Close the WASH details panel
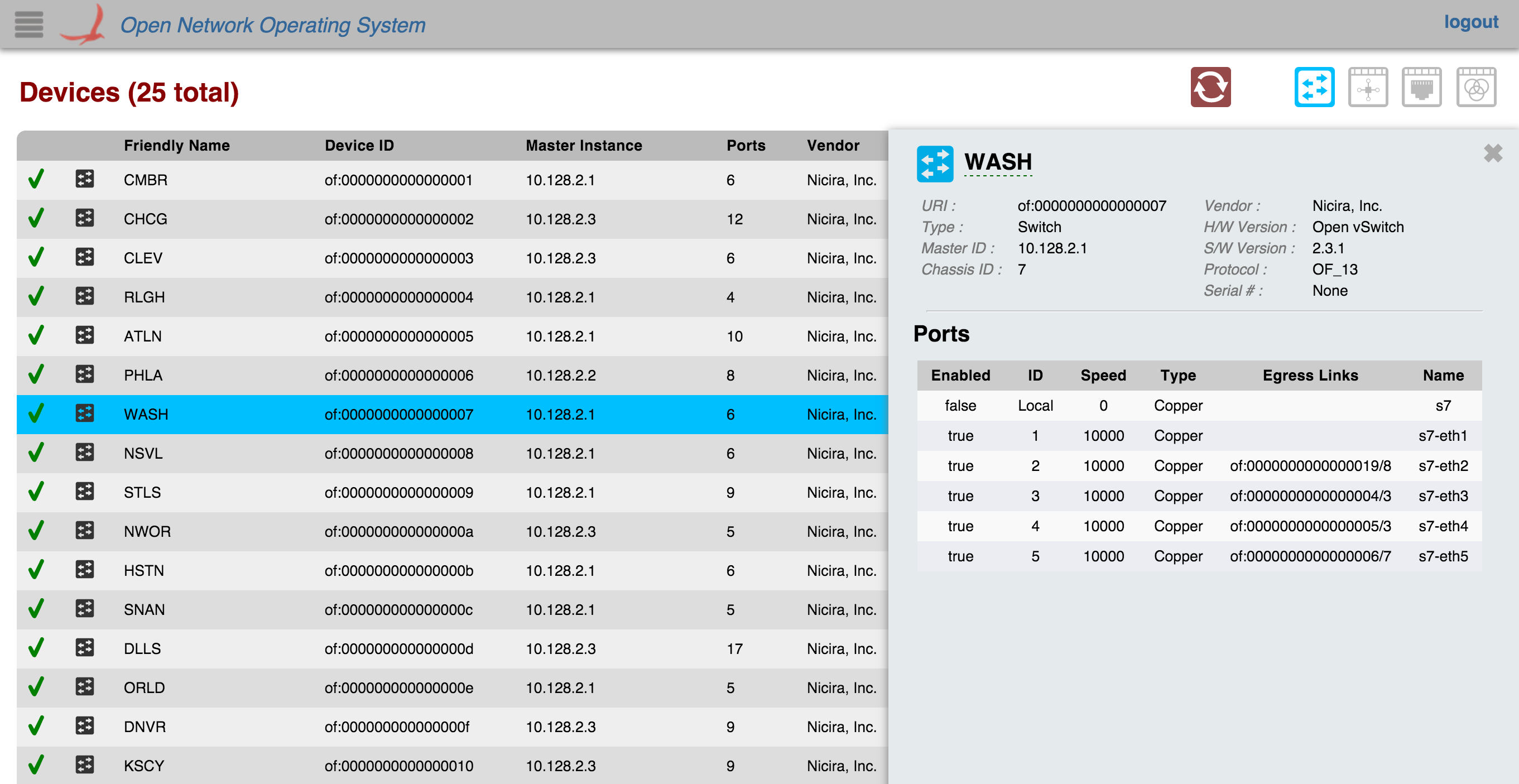Screen dimensions: 1519x784 pyautogui.click(x=1492, y=154)
